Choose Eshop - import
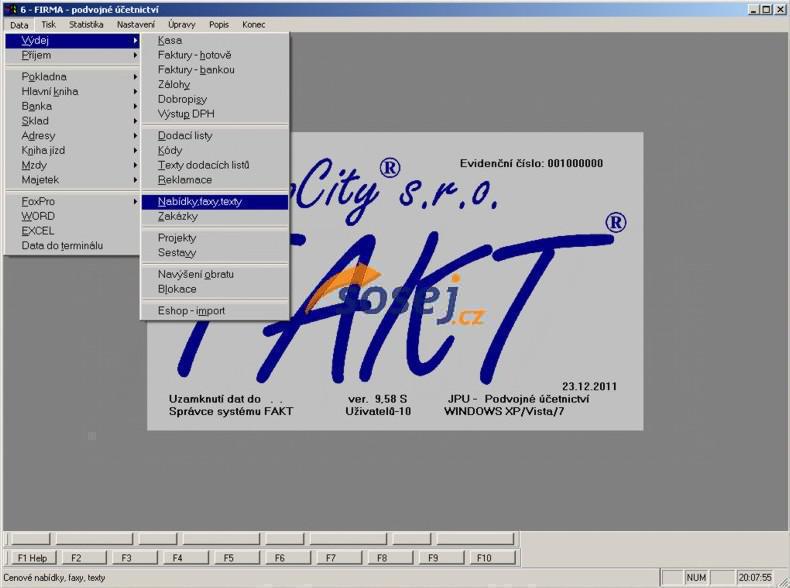790x588 pixels. tap(215, 311)
